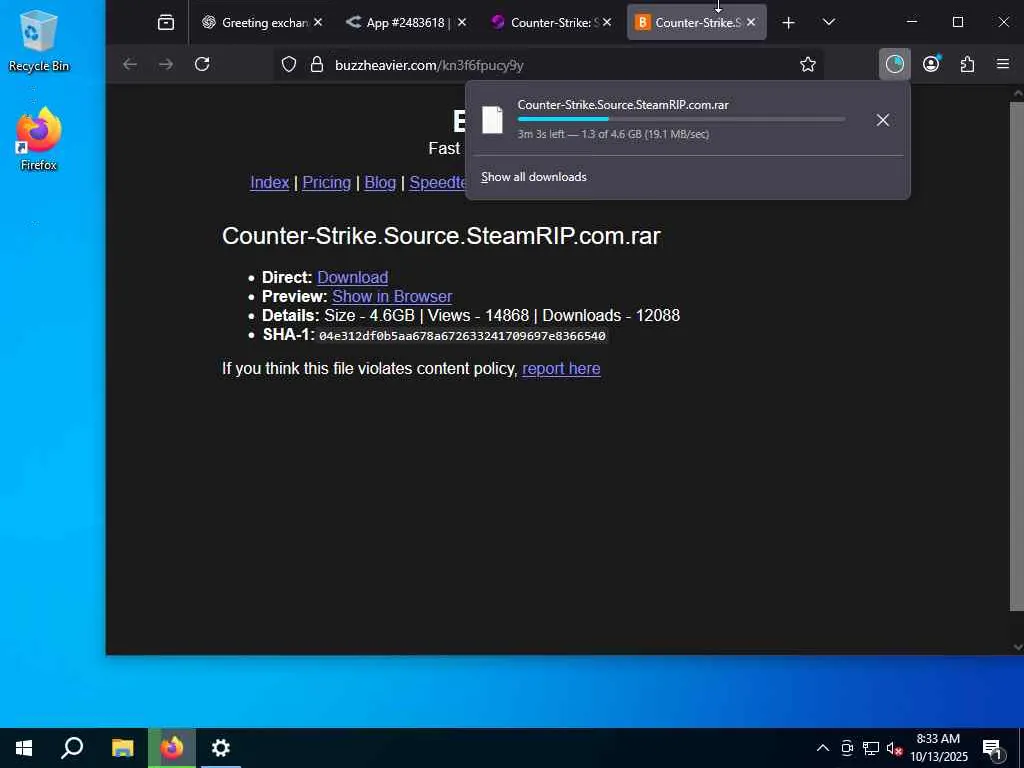Go back to previous page
Image resolution: width=1024 pixels, height=768 pixels.
pyautogui.click(x=130, y=64)
